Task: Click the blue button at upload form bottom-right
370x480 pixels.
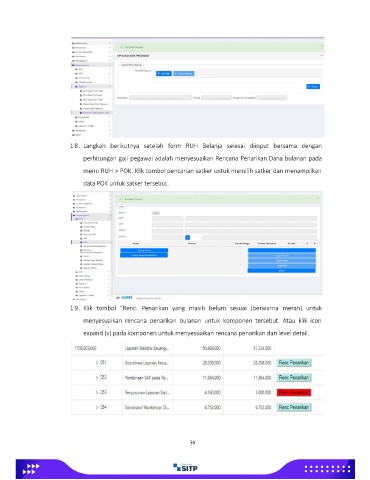Action: pyautogui.click(x=313, y=86)
